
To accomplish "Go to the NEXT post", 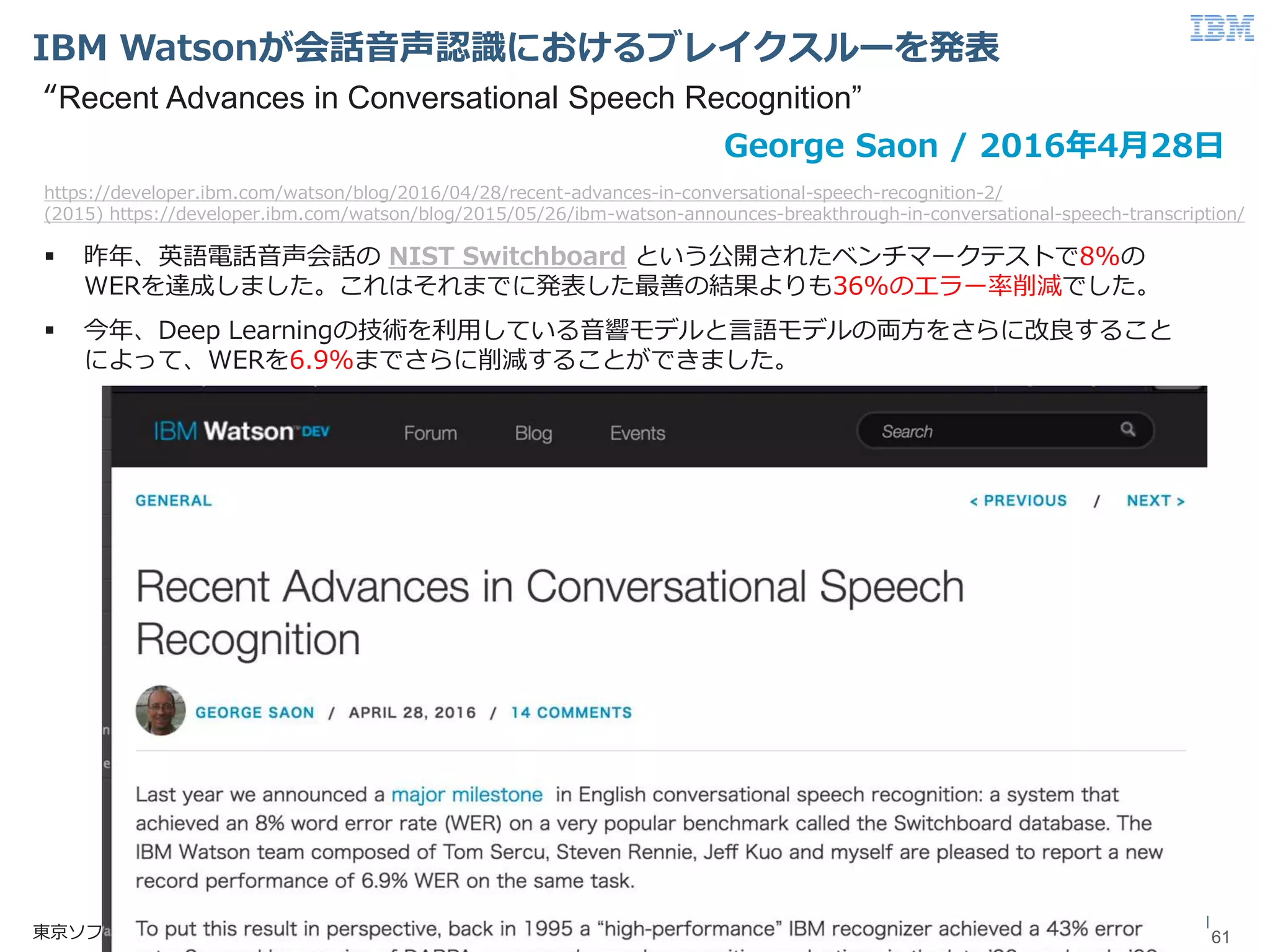I will [x=1155, y=500].
